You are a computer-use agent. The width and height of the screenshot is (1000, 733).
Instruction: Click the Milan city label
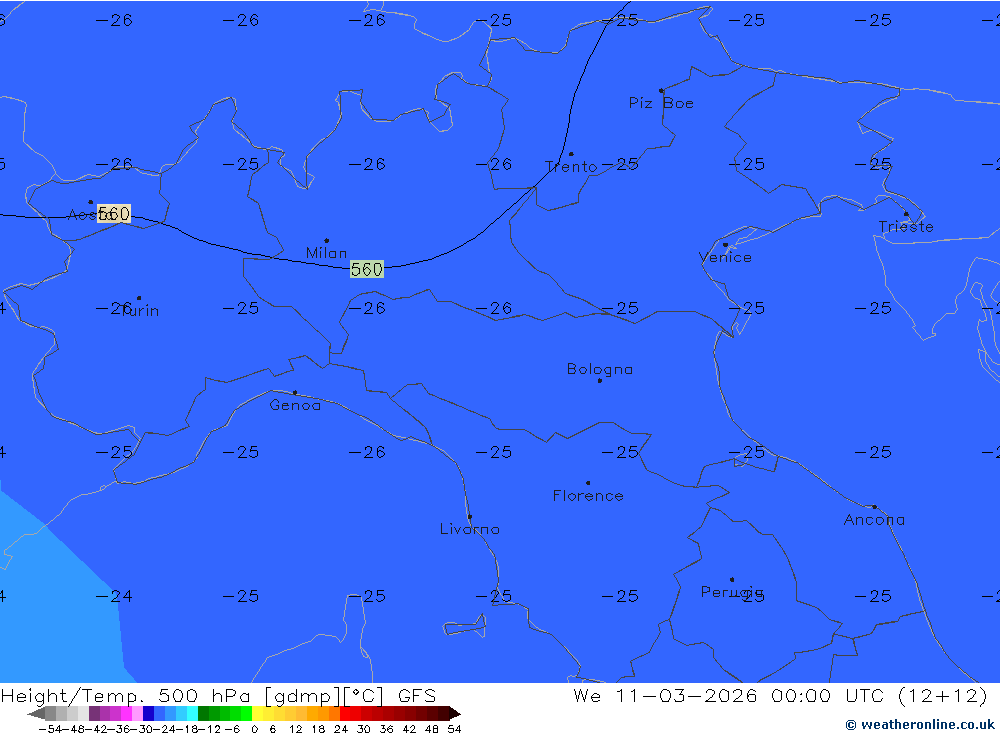tap(327, 253)
